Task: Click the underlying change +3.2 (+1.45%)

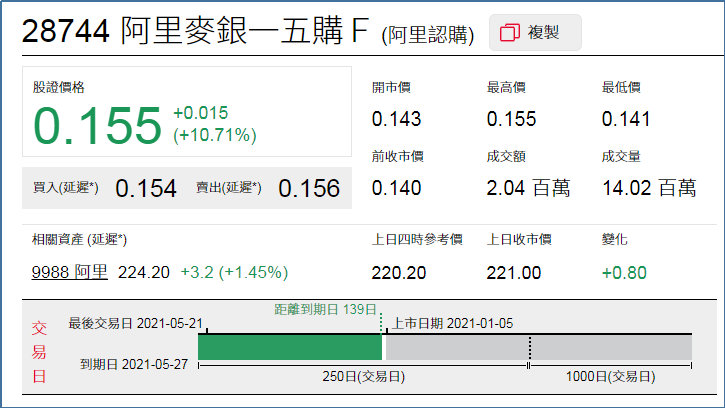Action: 234,272
